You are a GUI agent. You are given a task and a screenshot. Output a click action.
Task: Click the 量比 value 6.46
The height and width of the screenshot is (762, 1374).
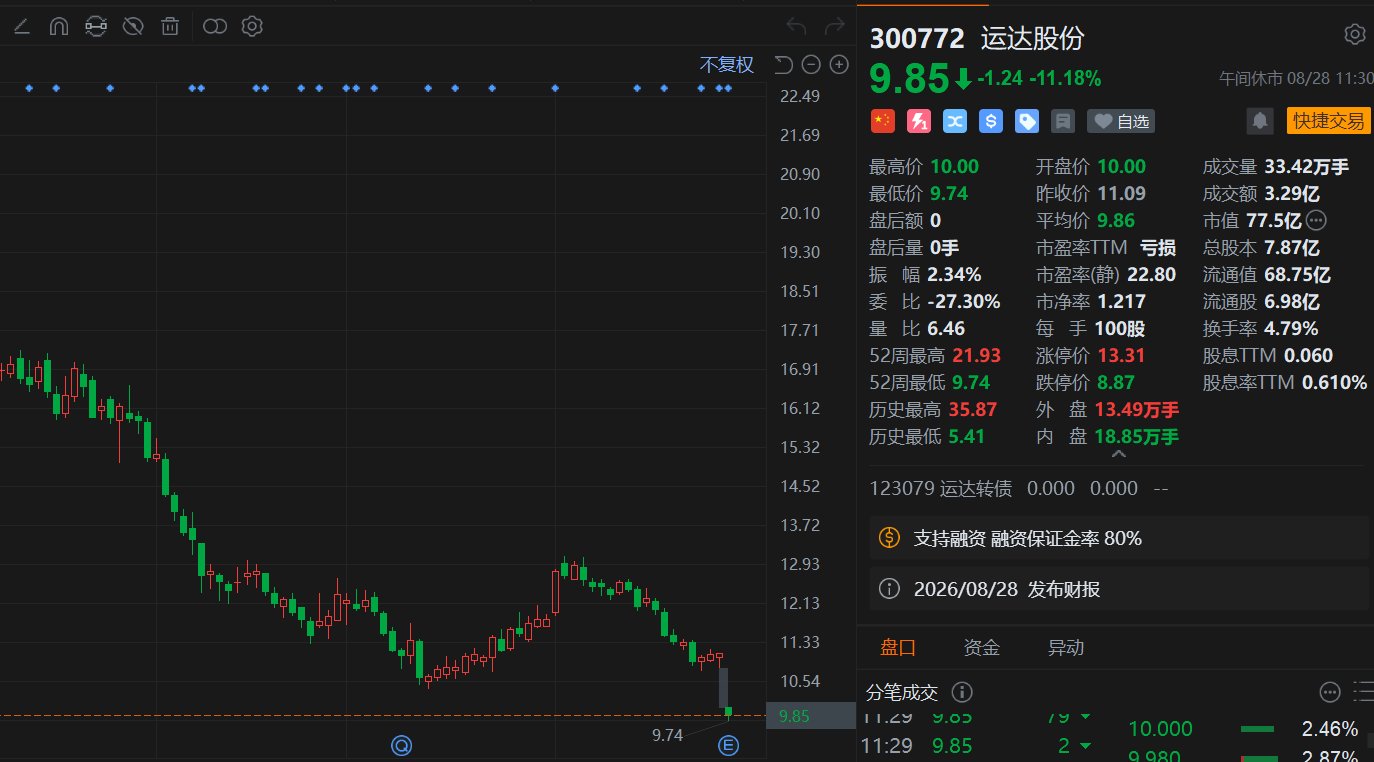click(948, 328)
